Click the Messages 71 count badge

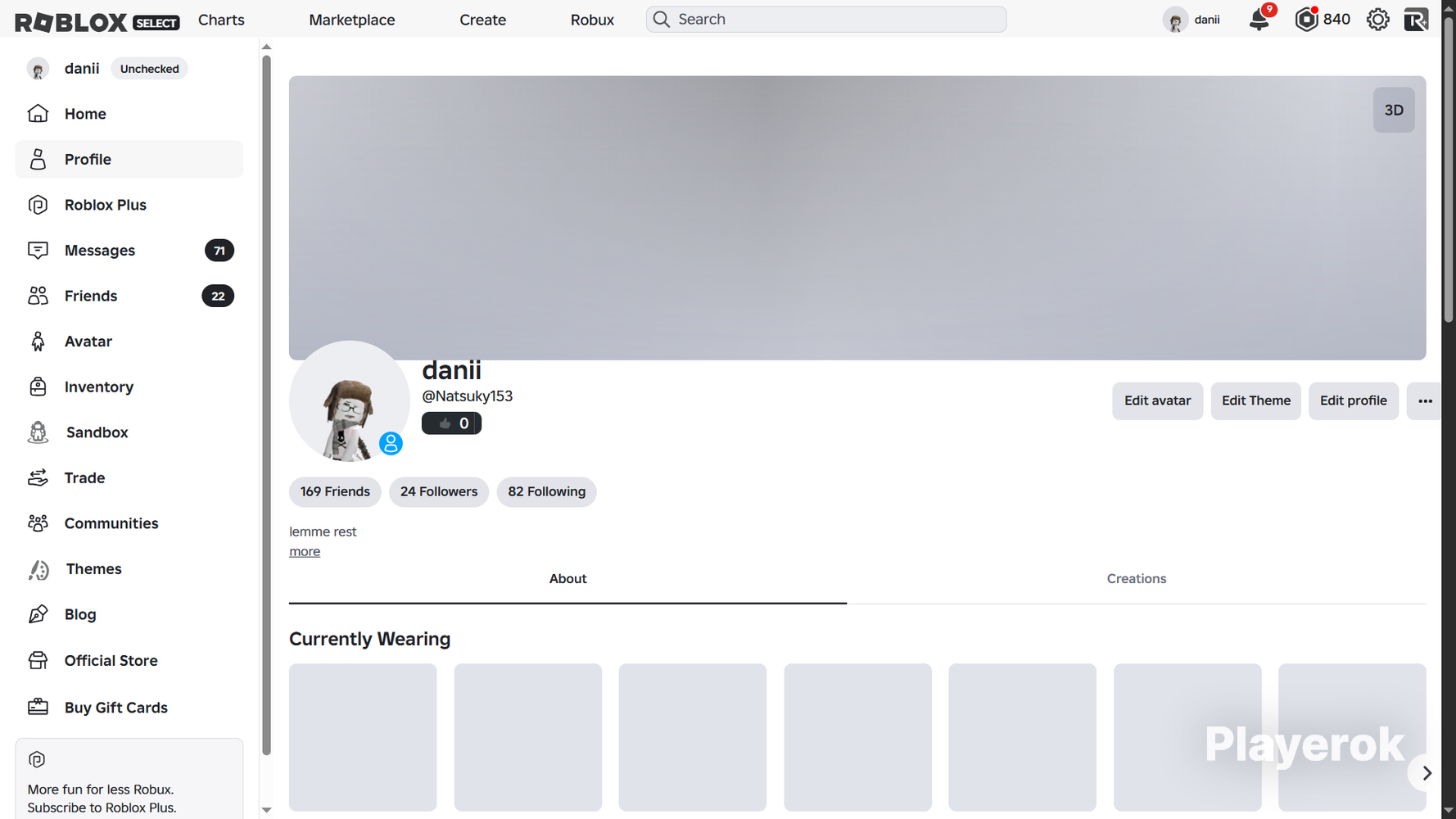tap(219, 251)
